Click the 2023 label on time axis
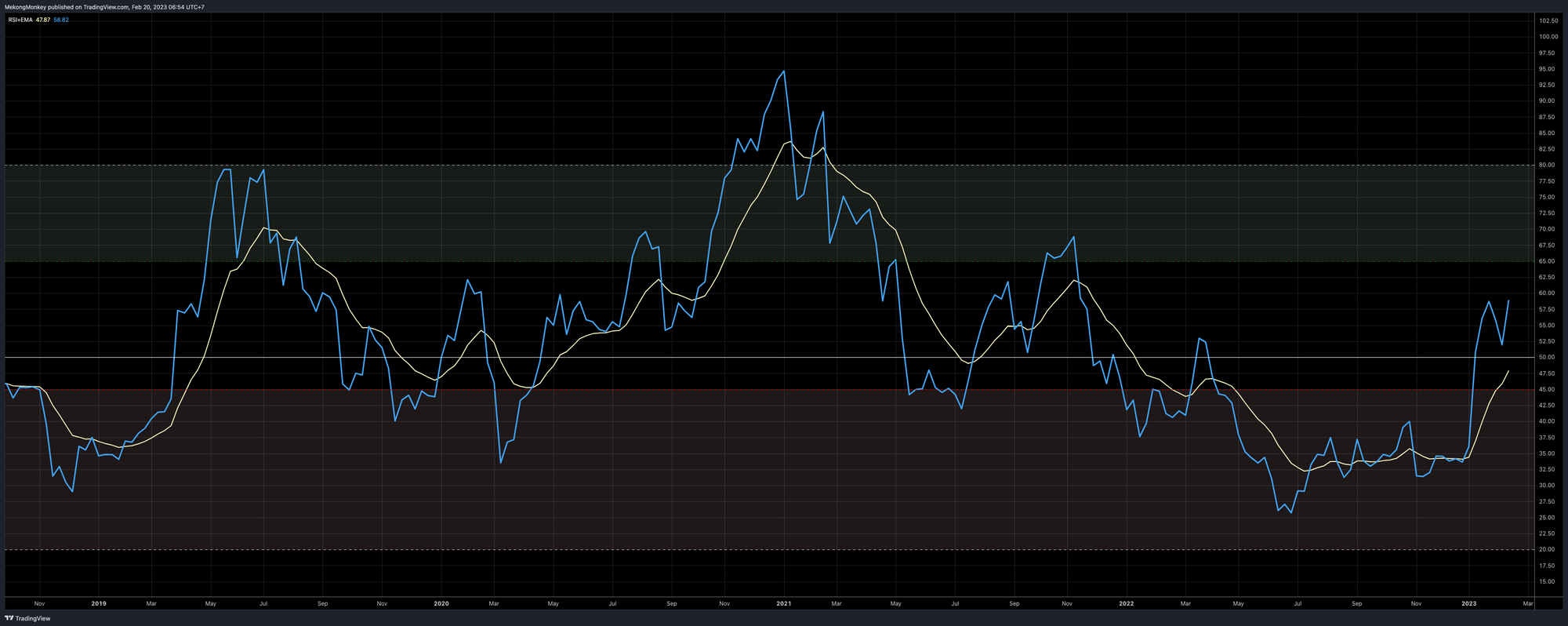Screen dimensions: 1568x626 tap(1468, 604)
